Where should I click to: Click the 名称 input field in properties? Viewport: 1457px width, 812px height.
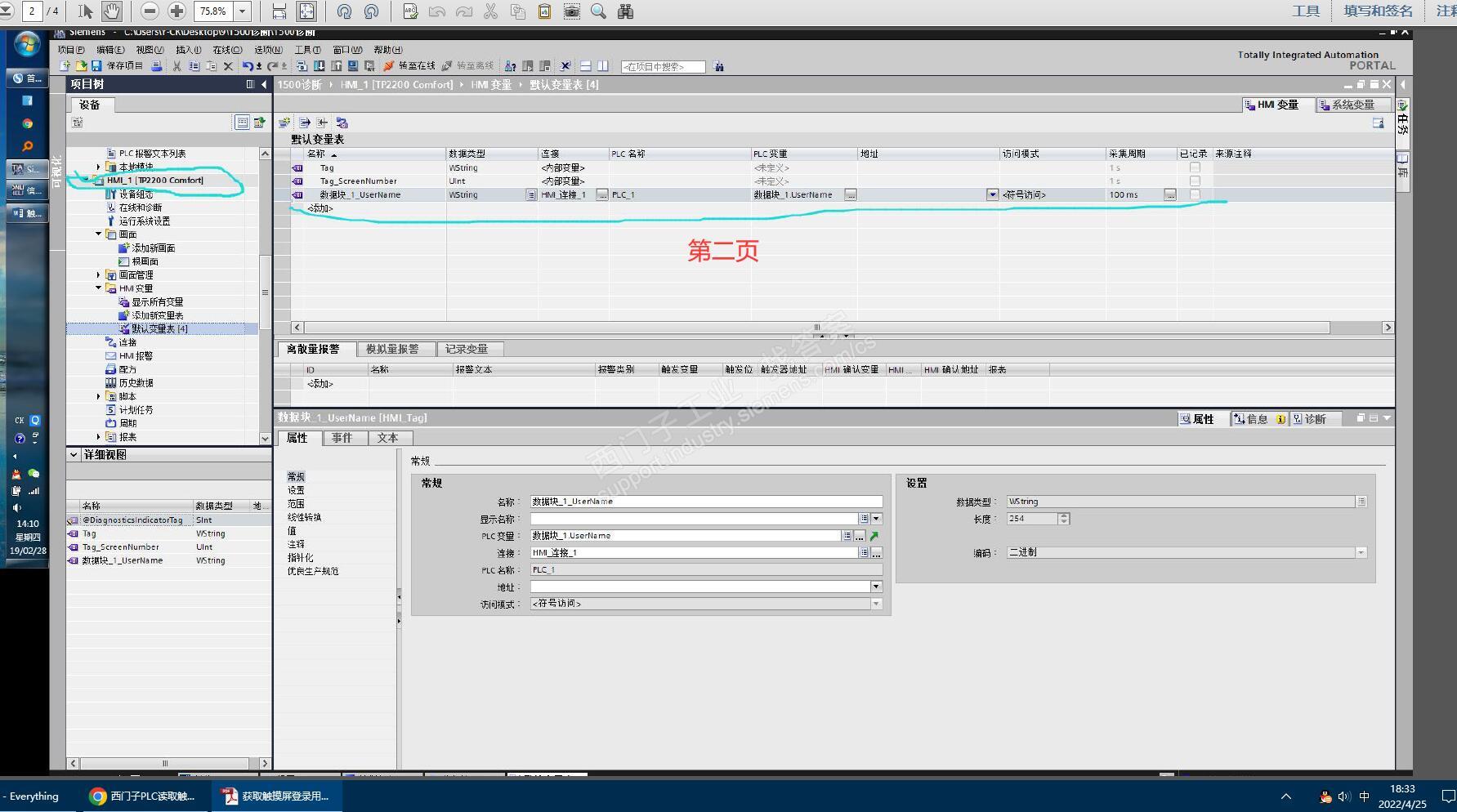tap(706, 502)
